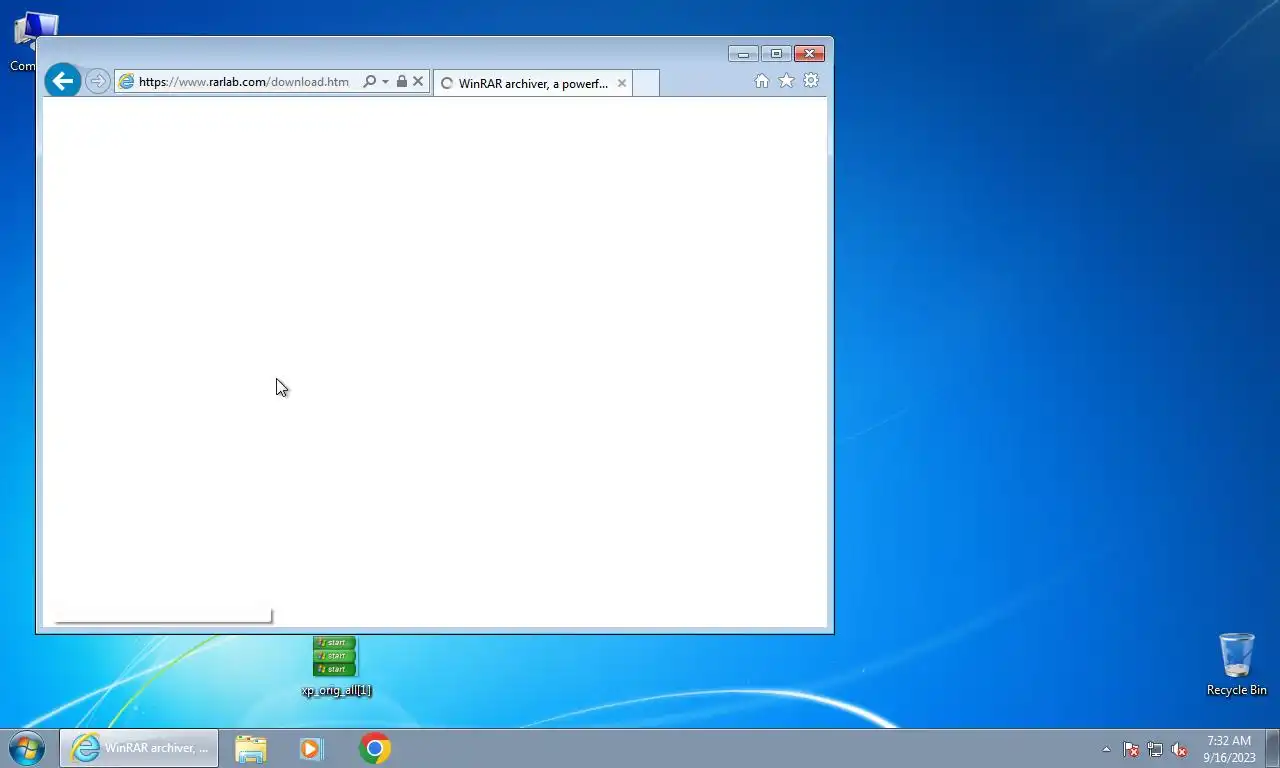Open the Windows Start menu
Image resolution: width=1280 pixels, height=768 pixels.
click(x=26, y=748)
